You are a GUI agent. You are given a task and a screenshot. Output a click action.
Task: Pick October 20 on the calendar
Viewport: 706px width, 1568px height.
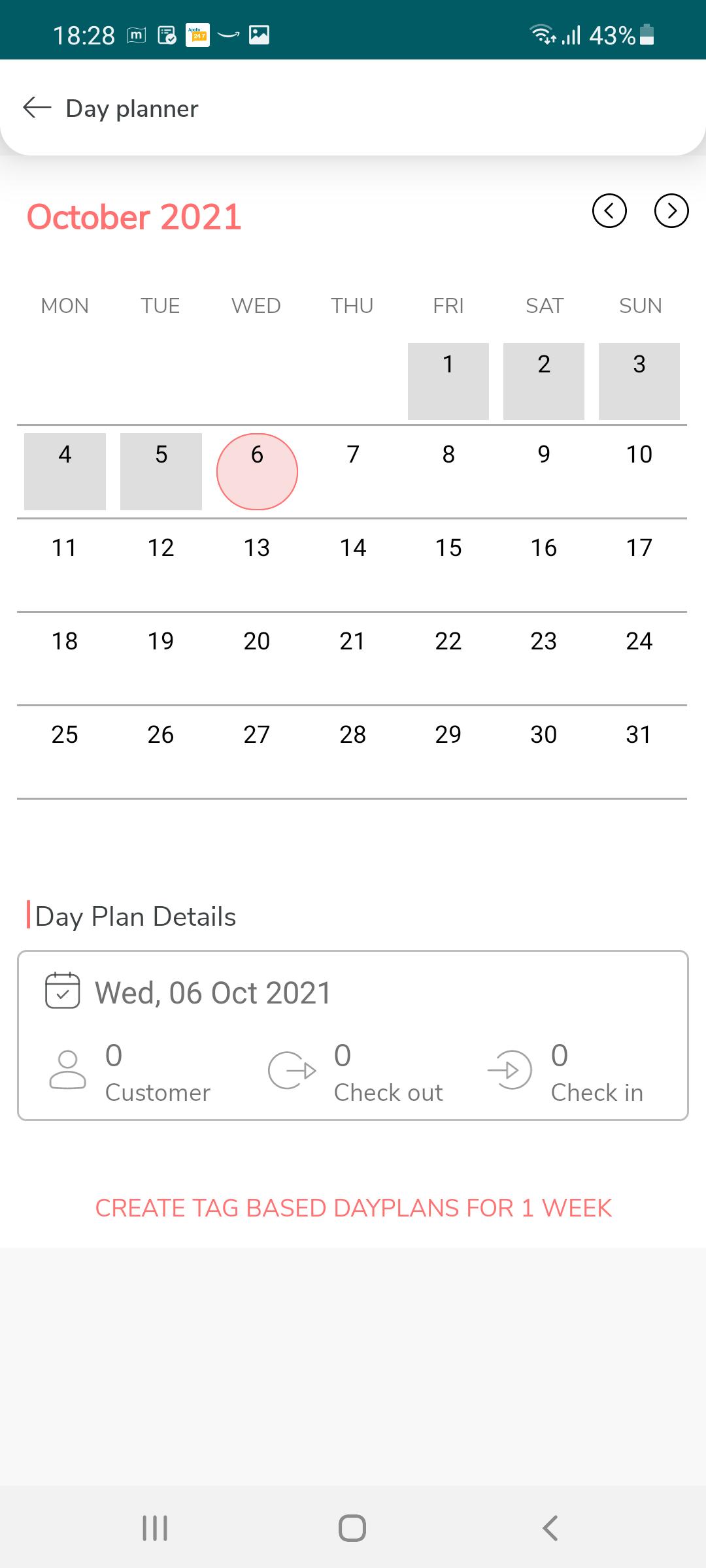pyautogui.click(x=257, y=658)
